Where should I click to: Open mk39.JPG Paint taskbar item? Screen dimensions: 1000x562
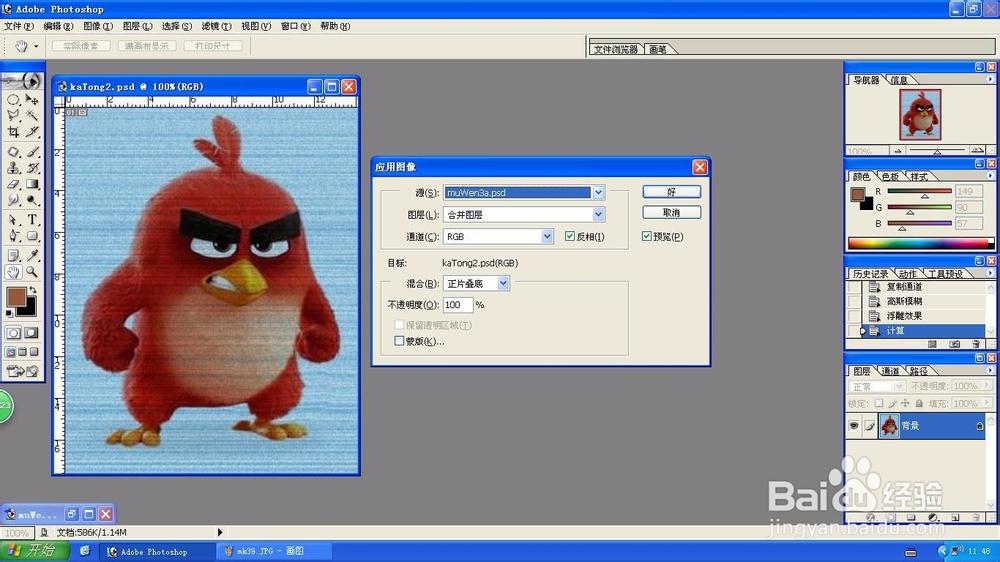click(x=274, y=551)
